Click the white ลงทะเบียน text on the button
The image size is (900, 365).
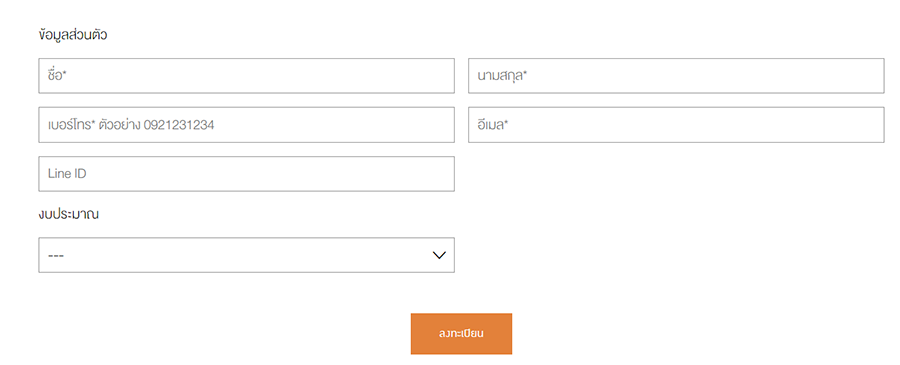click(x=461, y=333)
